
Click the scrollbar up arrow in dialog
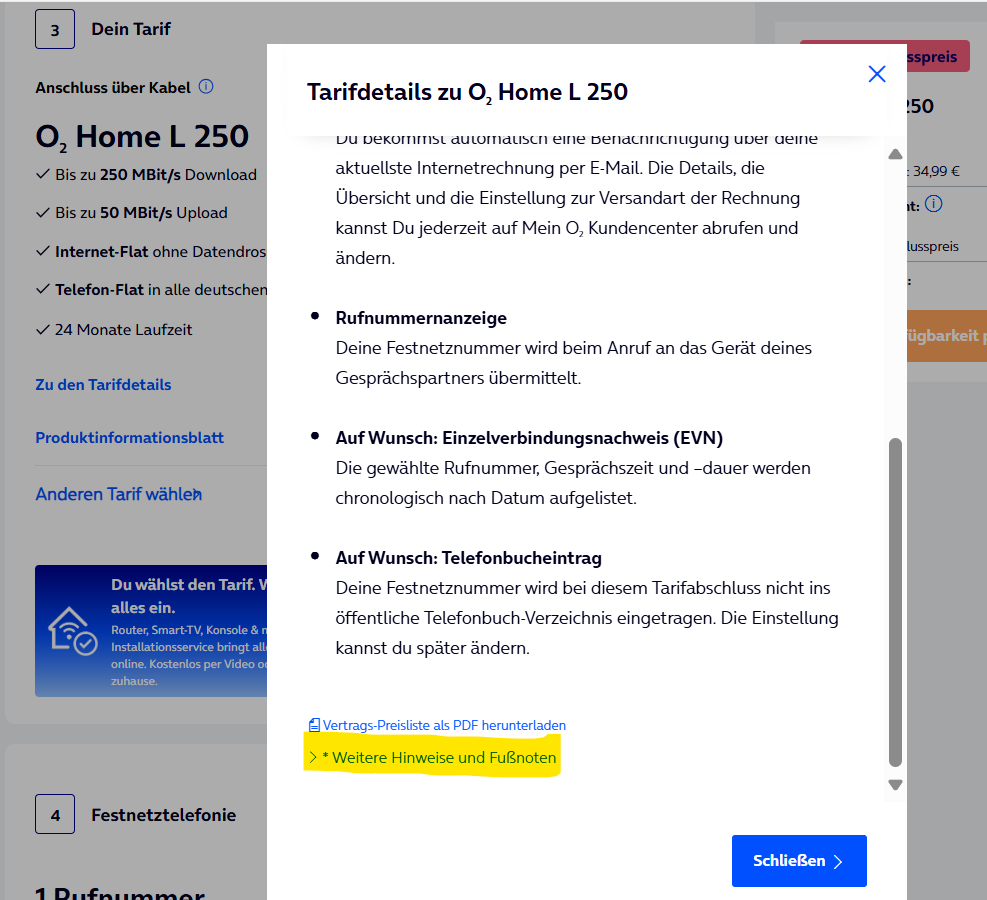895,154
